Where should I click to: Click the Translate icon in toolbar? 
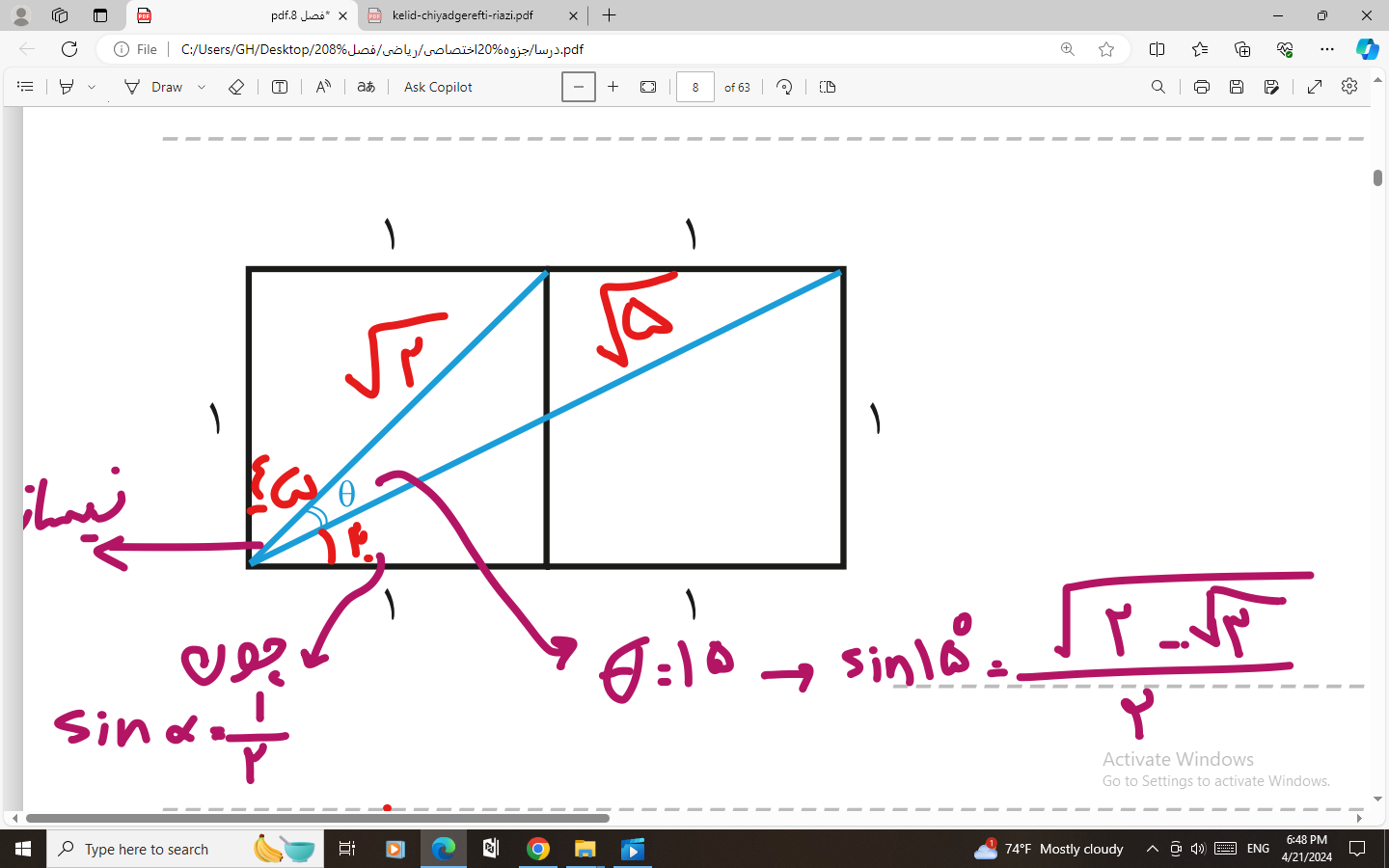366,87
